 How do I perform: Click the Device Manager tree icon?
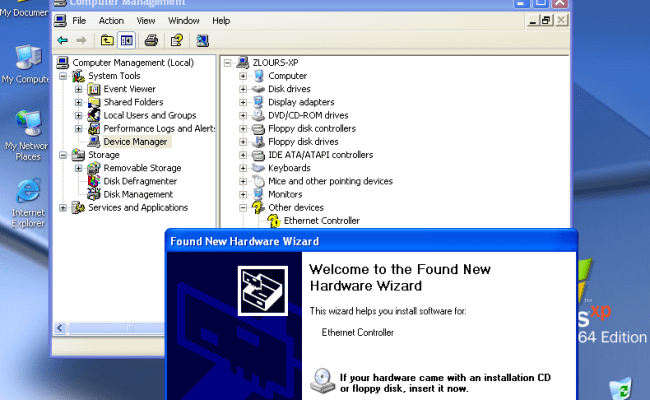point(94,142)
